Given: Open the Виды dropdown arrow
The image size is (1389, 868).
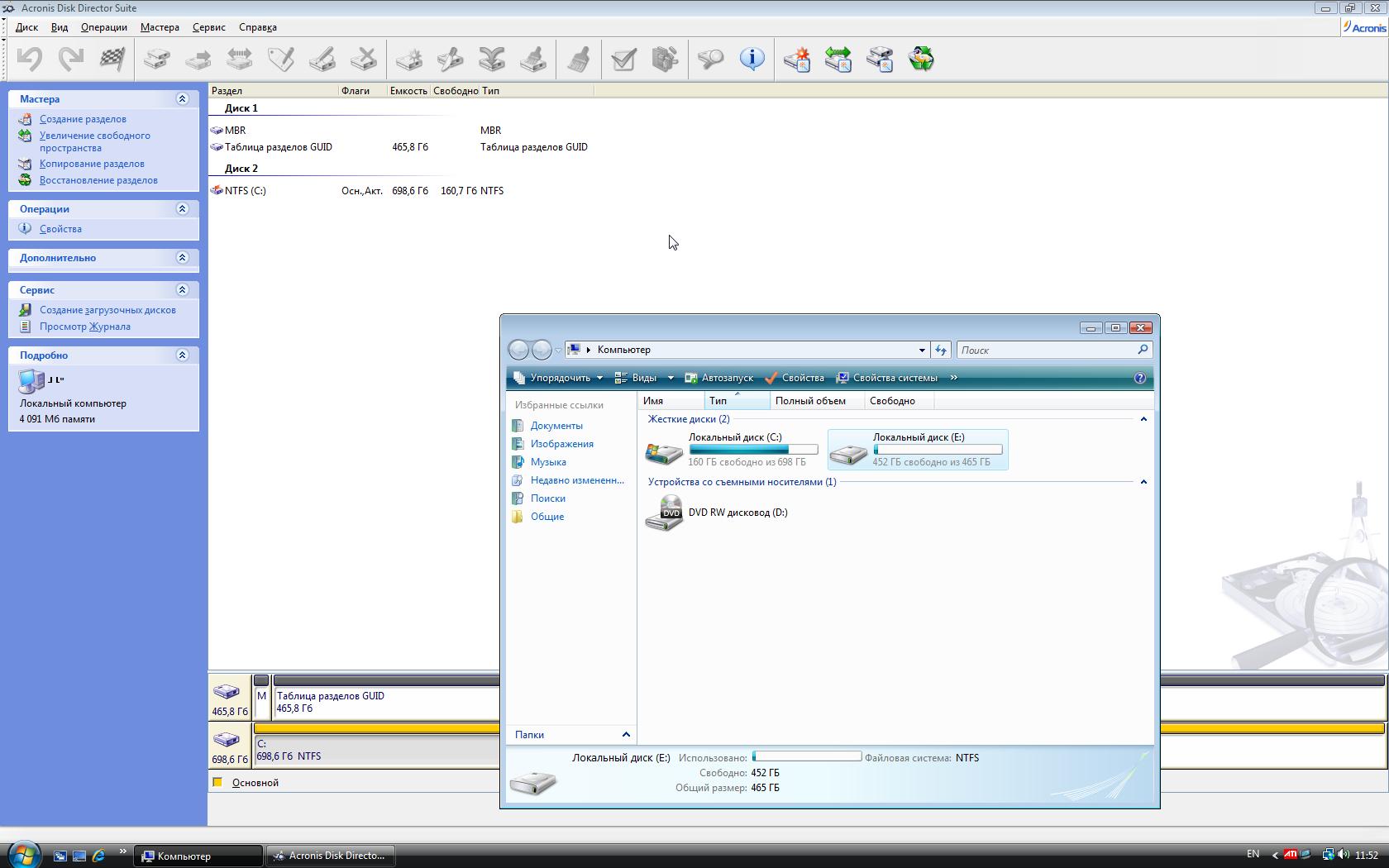Looking at the screenshot, I should point(671,378).
